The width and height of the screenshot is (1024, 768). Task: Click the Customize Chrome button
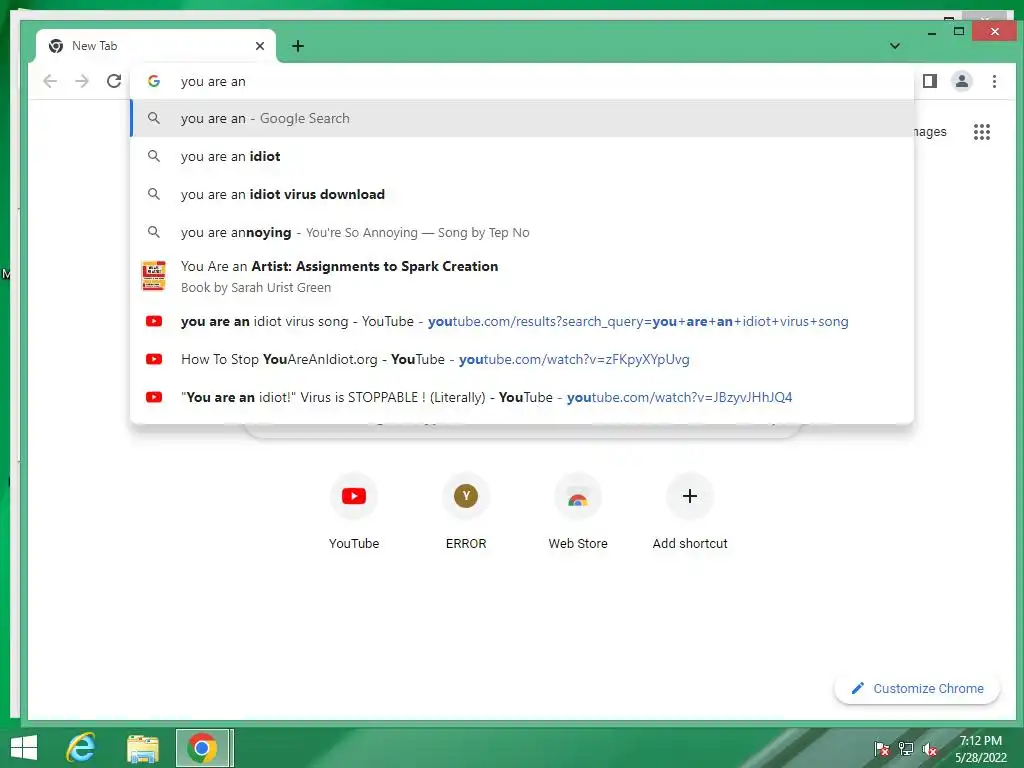(x=917, y=688)
